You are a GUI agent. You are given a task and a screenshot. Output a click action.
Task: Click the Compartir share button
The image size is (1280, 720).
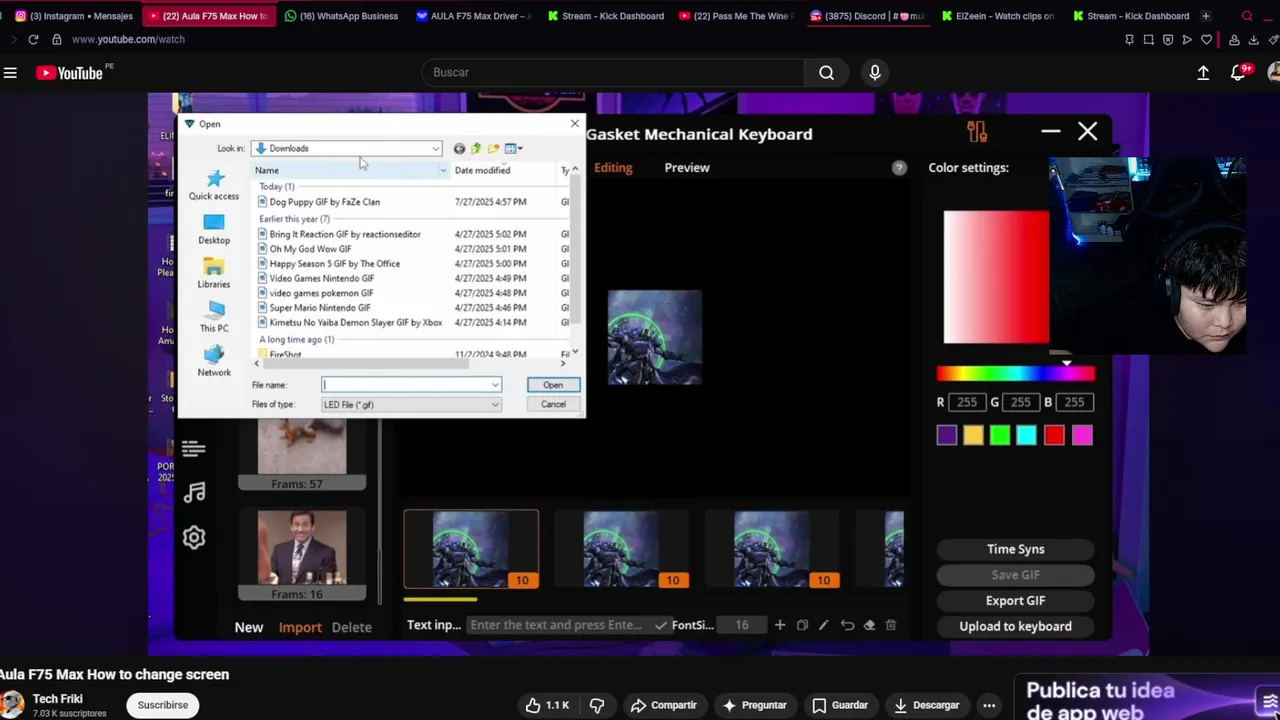click(x=663, y=705)
